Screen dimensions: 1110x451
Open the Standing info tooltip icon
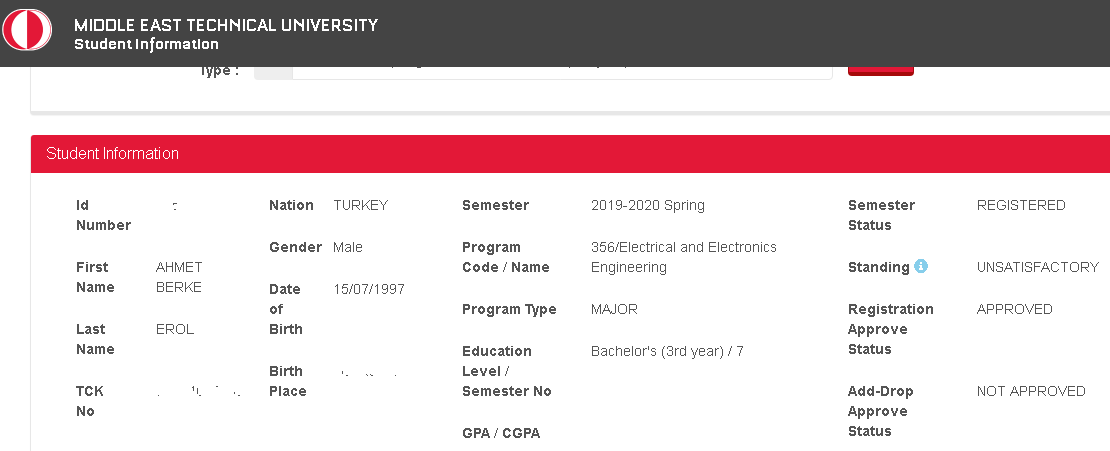click(x=920, y=266)
